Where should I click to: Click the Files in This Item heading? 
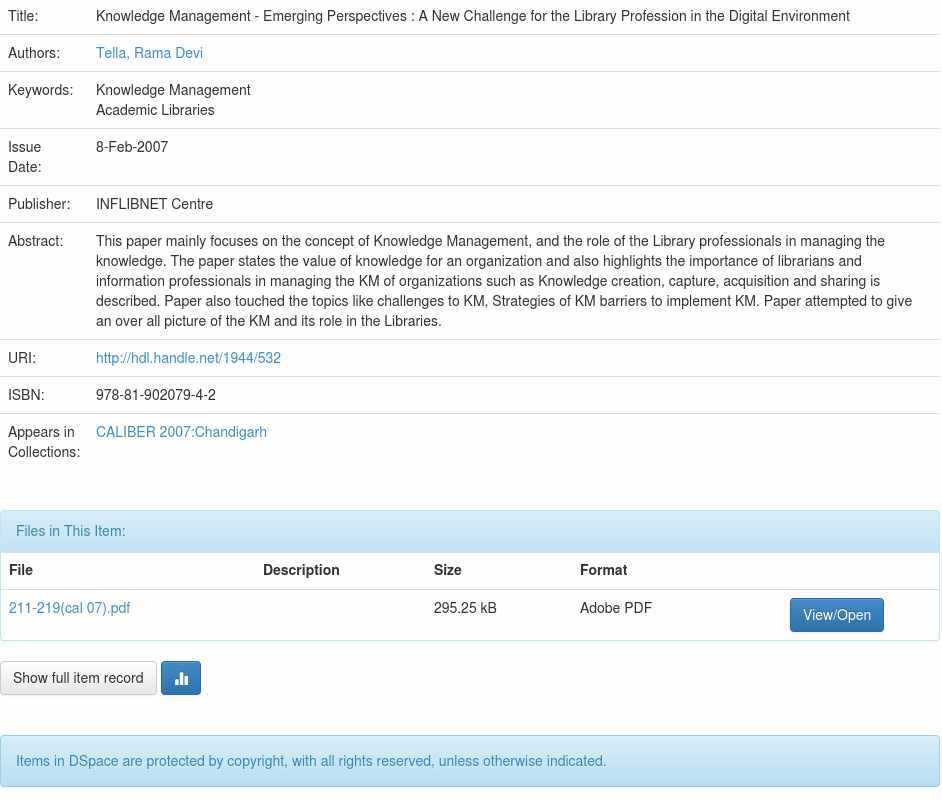tap(71, 531)
